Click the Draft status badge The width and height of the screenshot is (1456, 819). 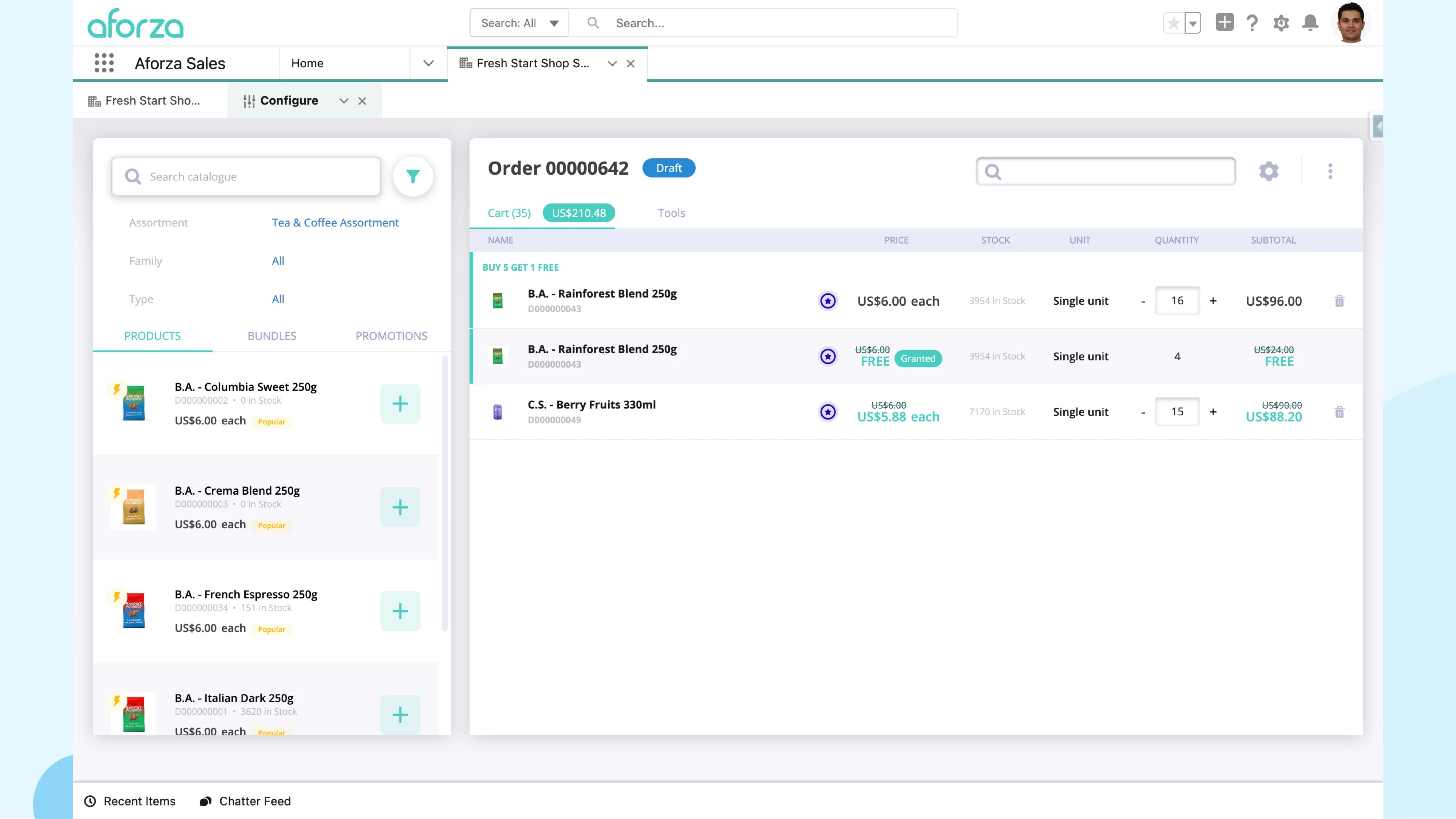[669, 168]
